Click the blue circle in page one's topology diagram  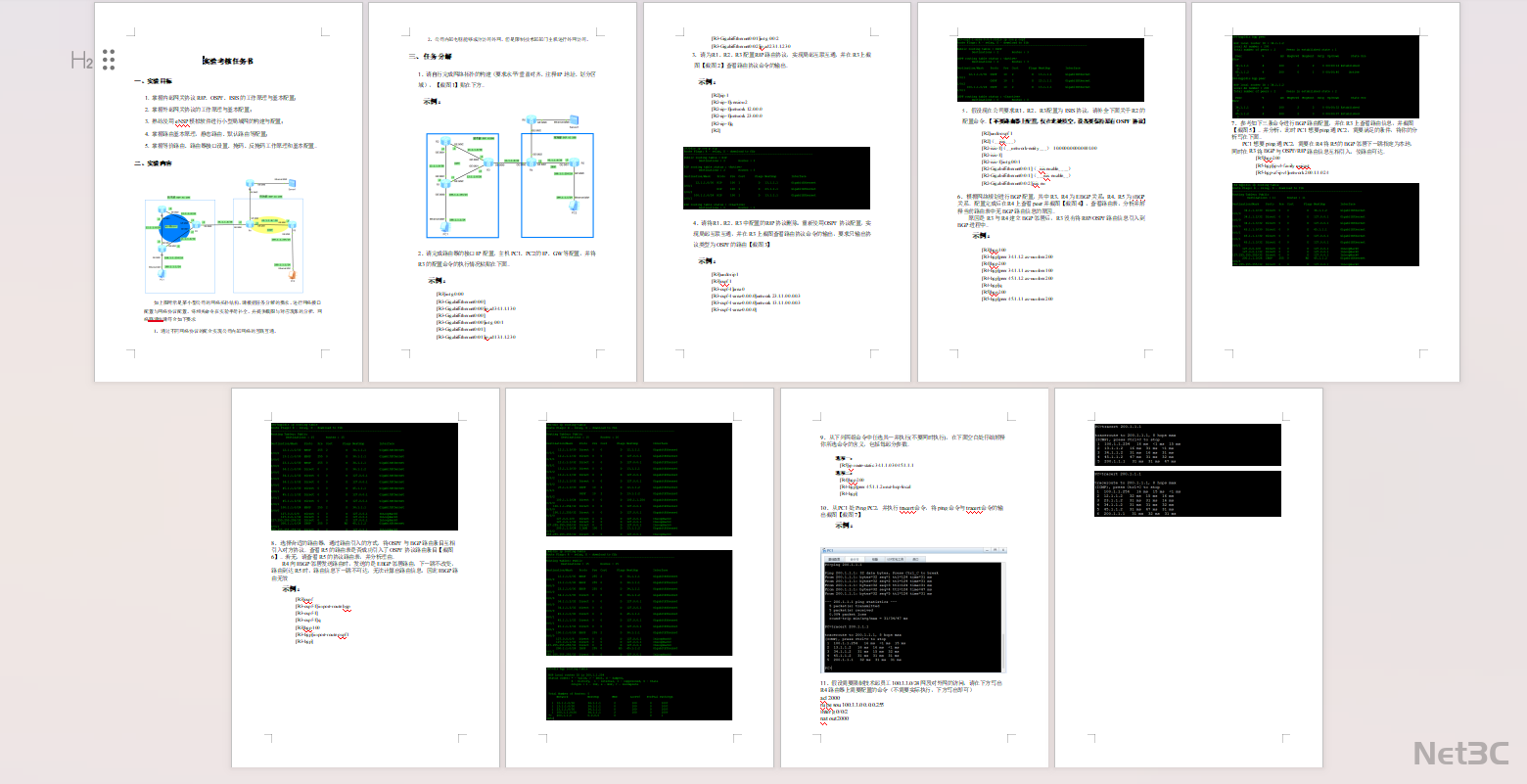(x=173, y=230)
